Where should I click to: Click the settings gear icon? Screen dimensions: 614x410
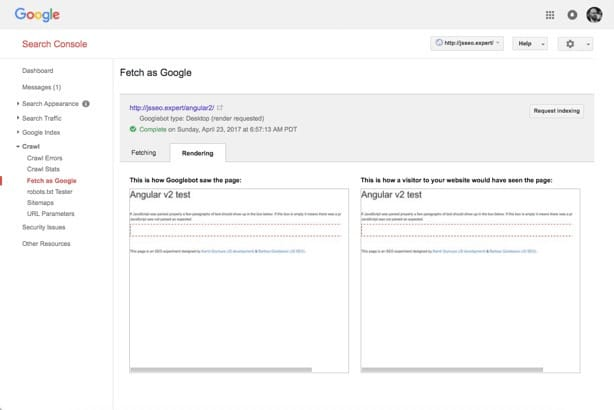point(570,44)
